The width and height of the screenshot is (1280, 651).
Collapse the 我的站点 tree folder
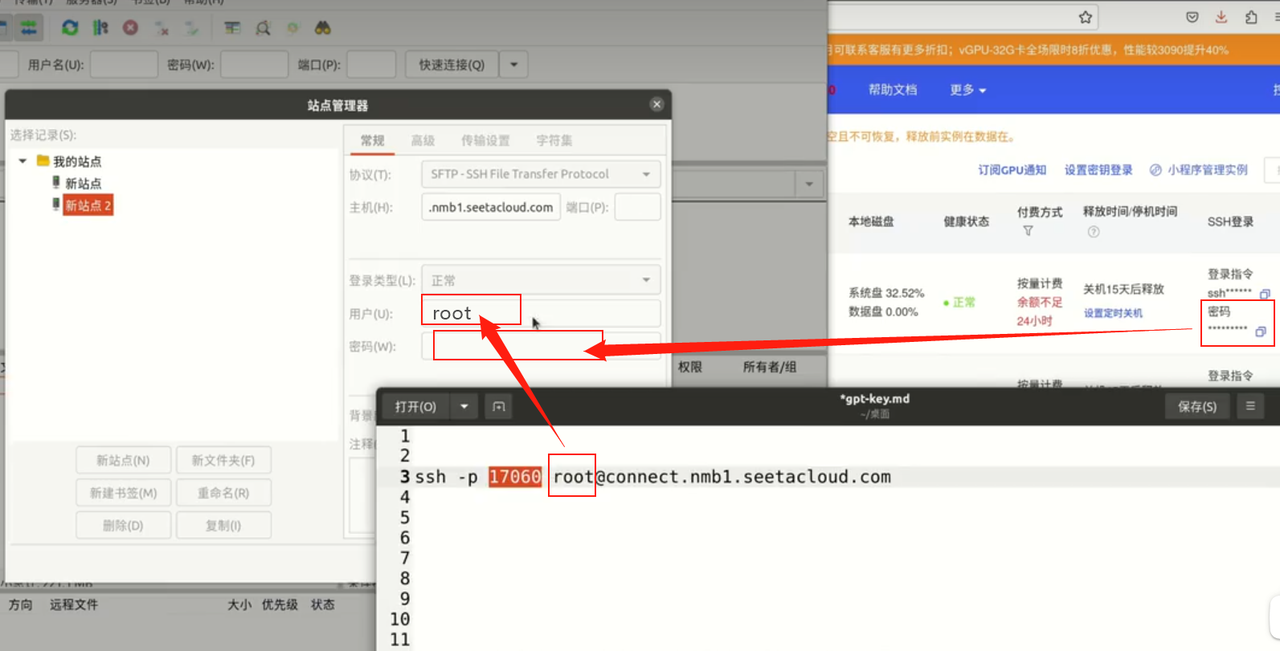point(23,161)
